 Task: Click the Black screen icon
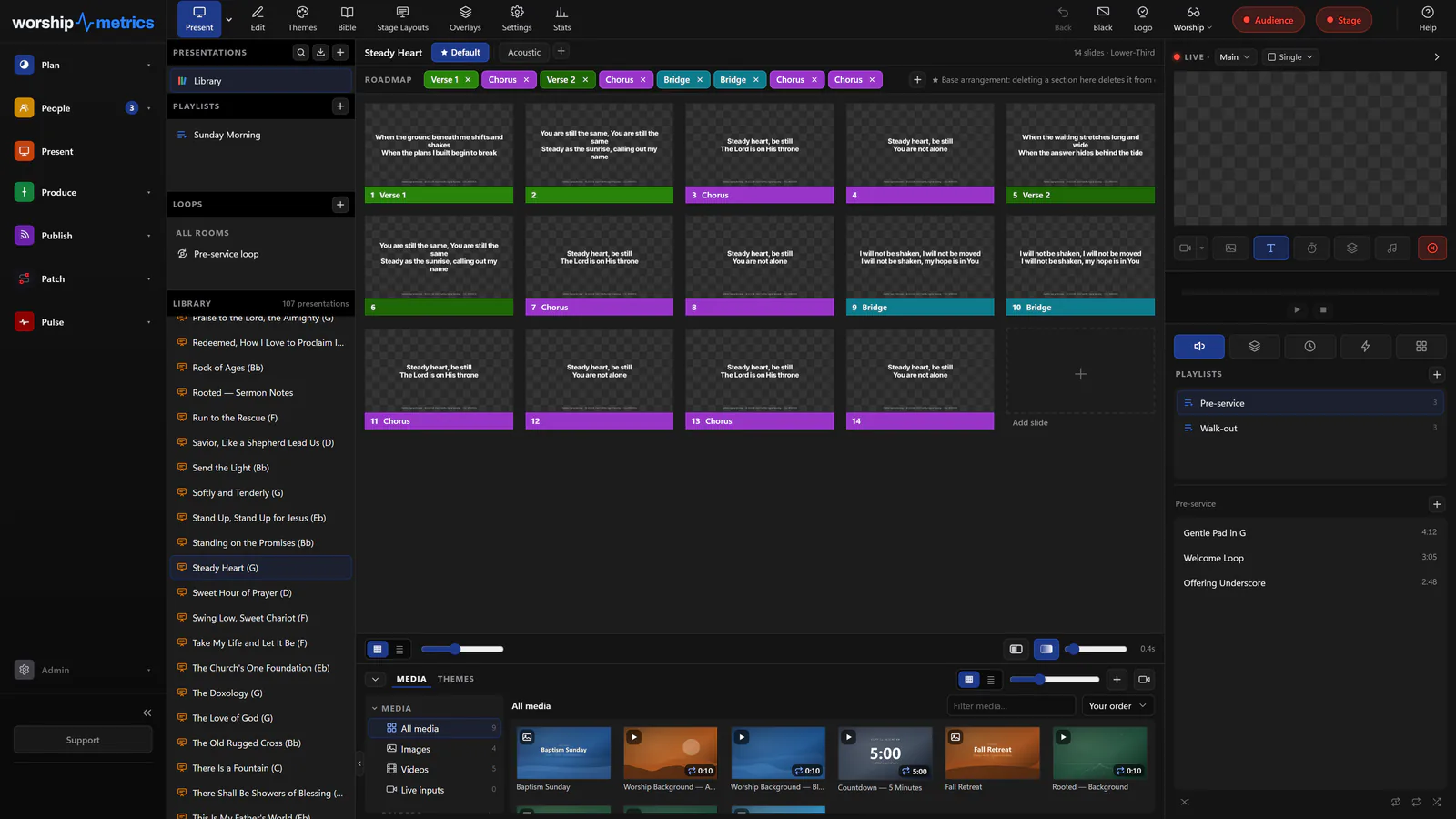1103,18
